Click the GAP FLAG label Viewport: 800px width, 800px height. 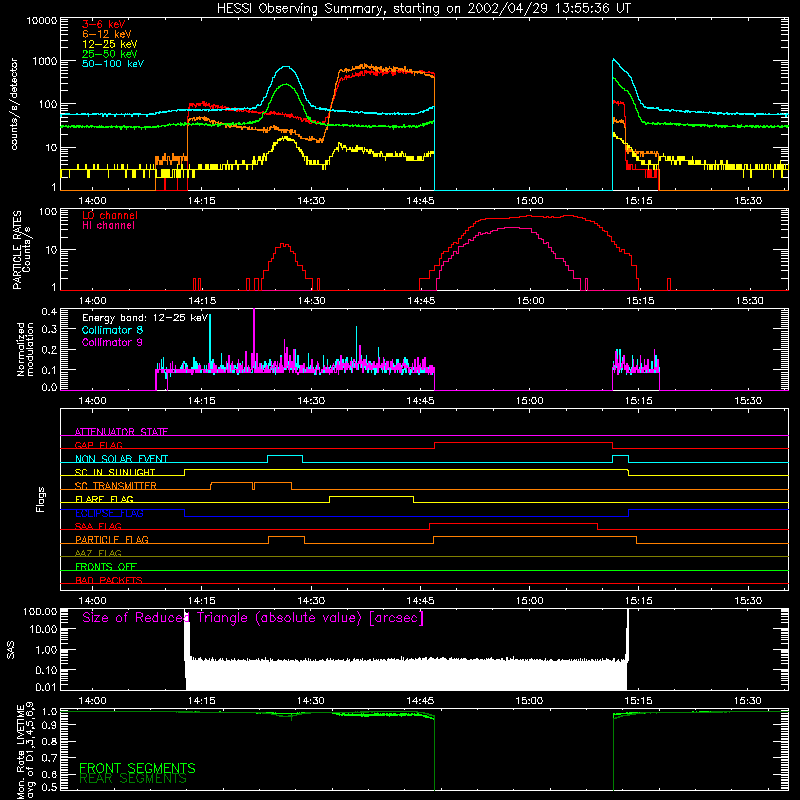pyautogui.click(x=99, y=445)
